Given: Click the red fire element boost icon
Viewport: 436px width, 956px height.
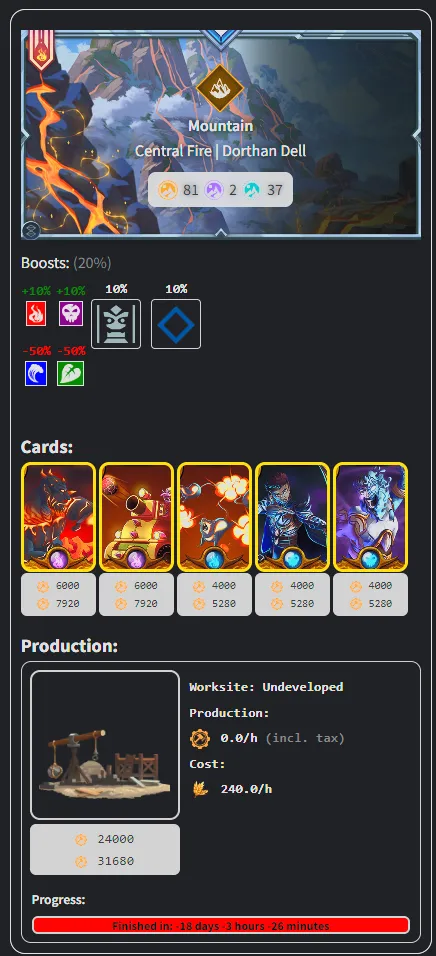Looking at the screenshot, I should pos(38,313).
